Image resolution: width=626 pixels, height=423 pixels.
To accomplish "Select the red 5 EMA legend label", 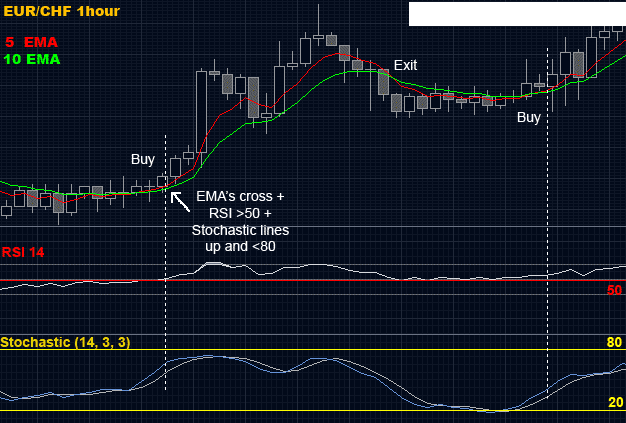I will coord(32,42).
